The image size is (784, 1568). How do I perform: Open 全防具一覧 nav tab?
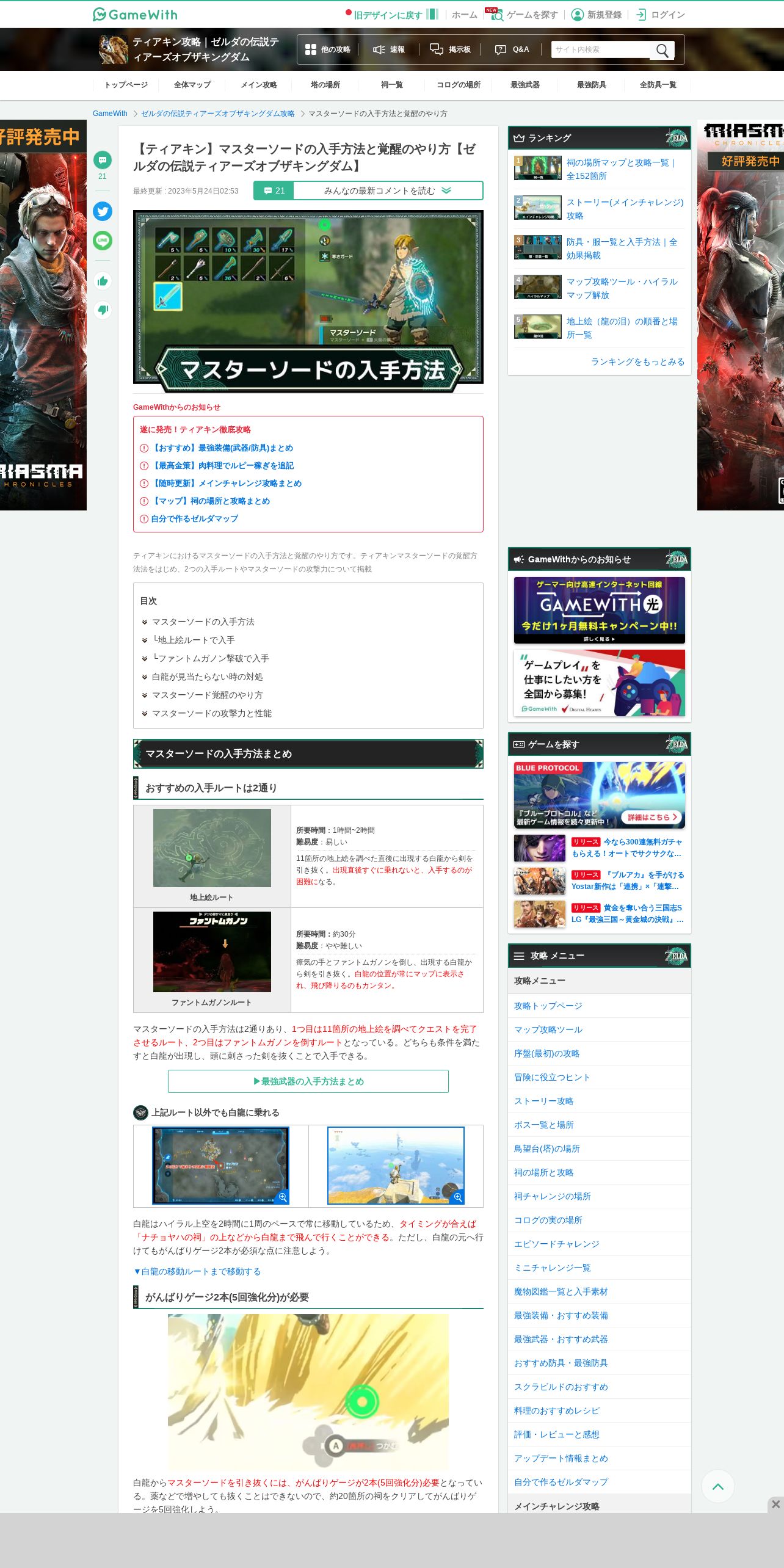click(658, 85)
